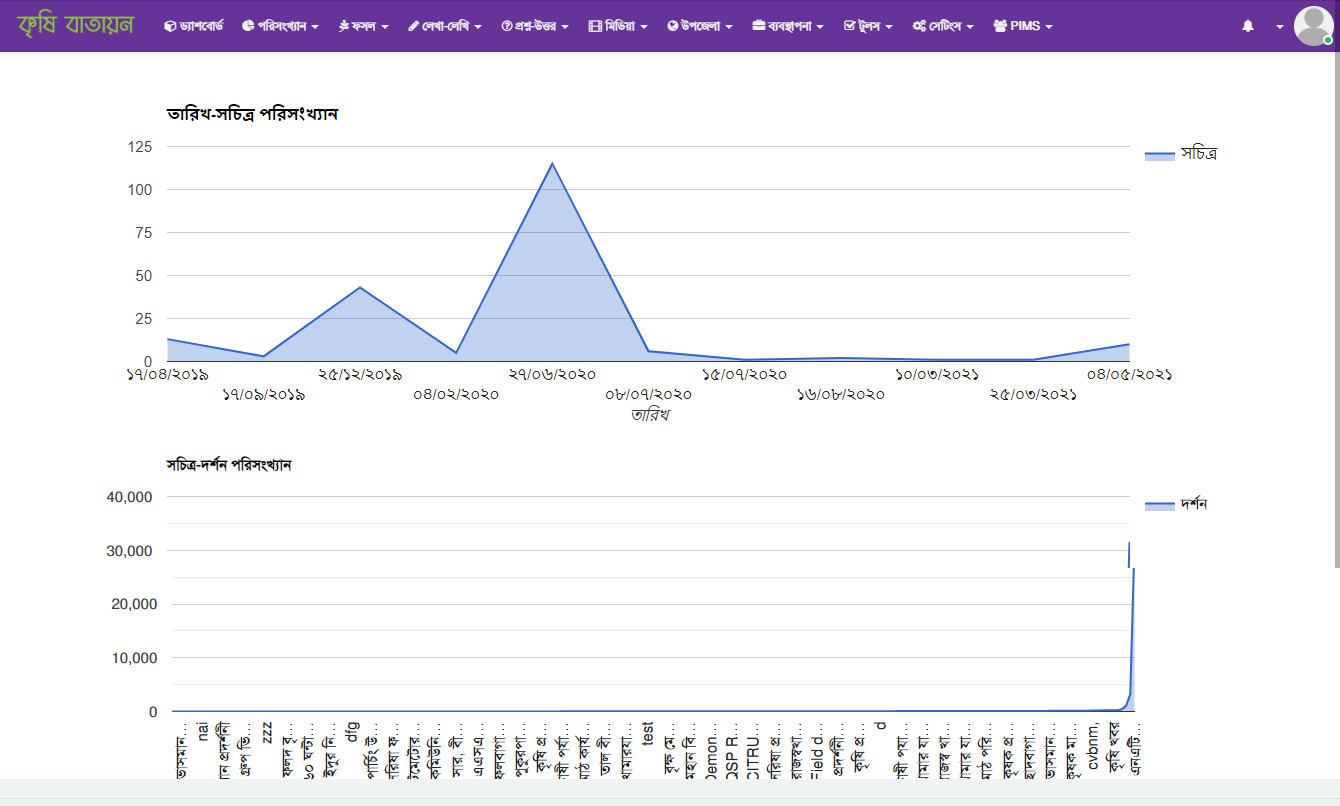Click the x-axis date ১৫/০৭/২০২০
The width and height of the screenshot is (1340, 806).
745,374
